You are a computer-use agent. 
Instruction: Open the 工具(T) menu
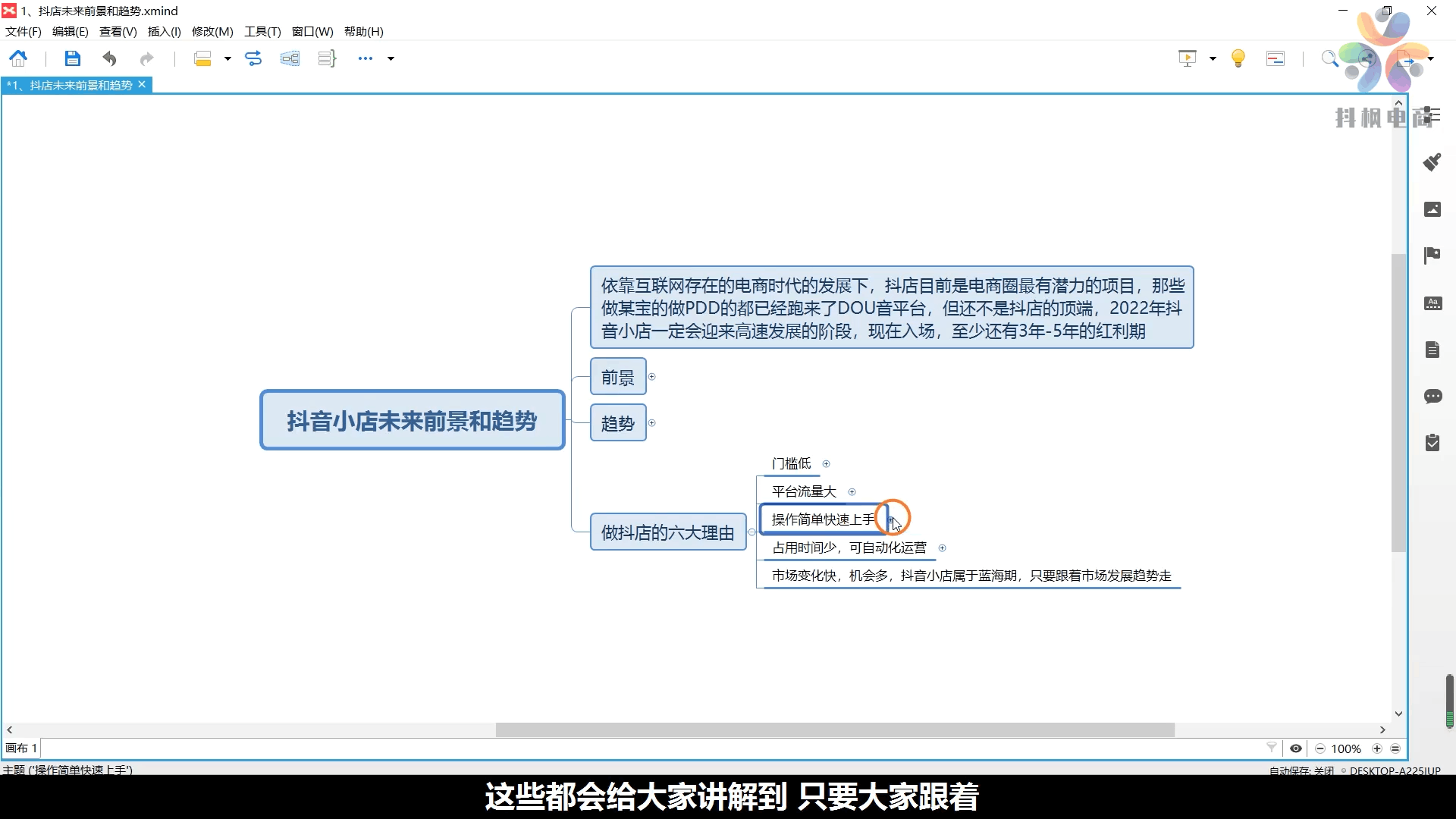(262, 31)
